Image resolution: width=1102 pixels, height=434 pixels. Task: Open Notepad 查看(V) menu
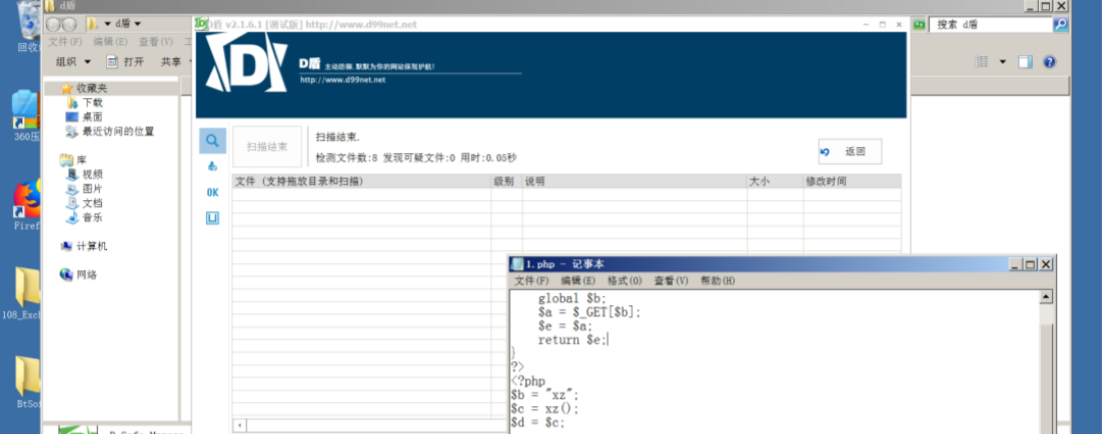tap(671, 281)
